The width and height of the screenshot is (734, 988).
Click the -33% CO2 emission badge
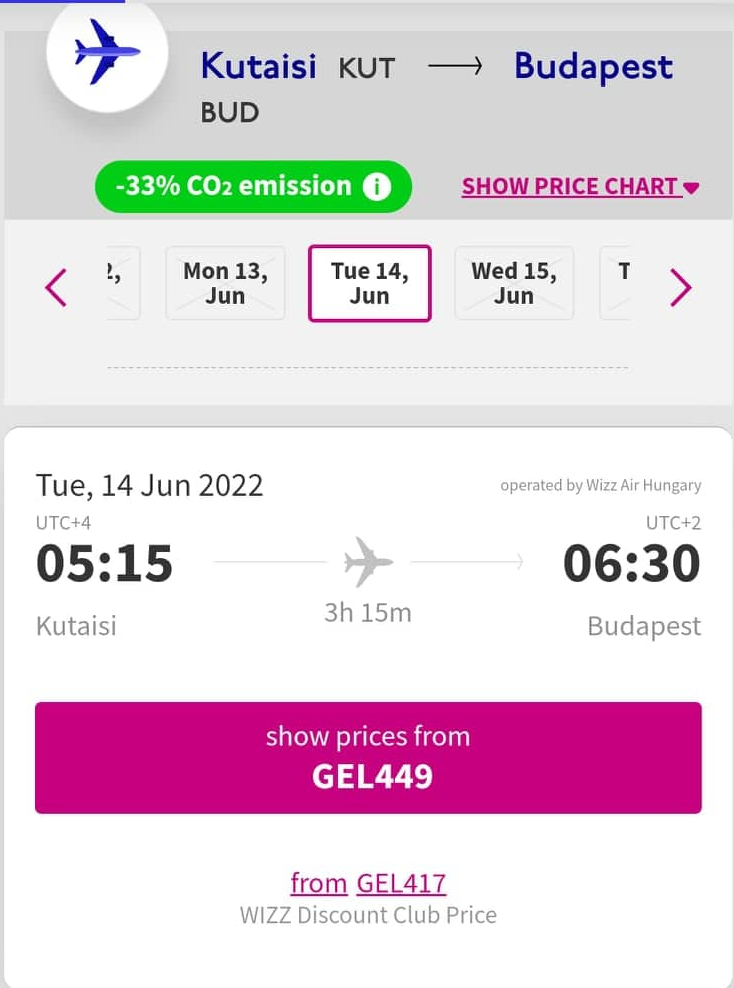coord(253,187)
